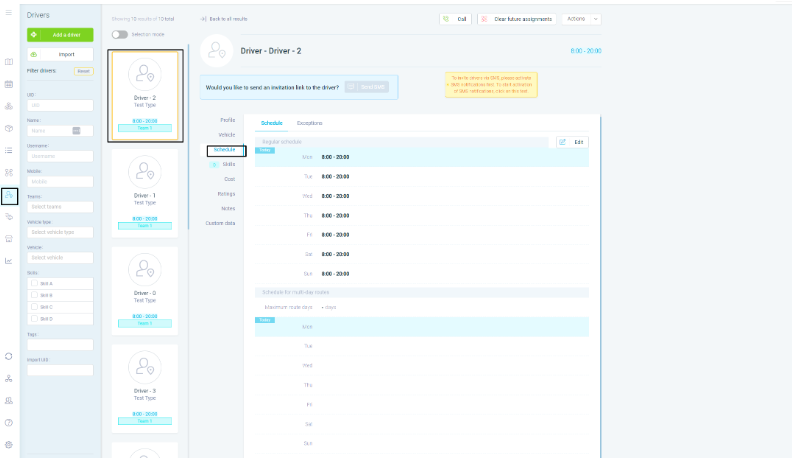The image size is (792, 461).
Task: Click the Add a driver button
Action: (x=60, y=35)
